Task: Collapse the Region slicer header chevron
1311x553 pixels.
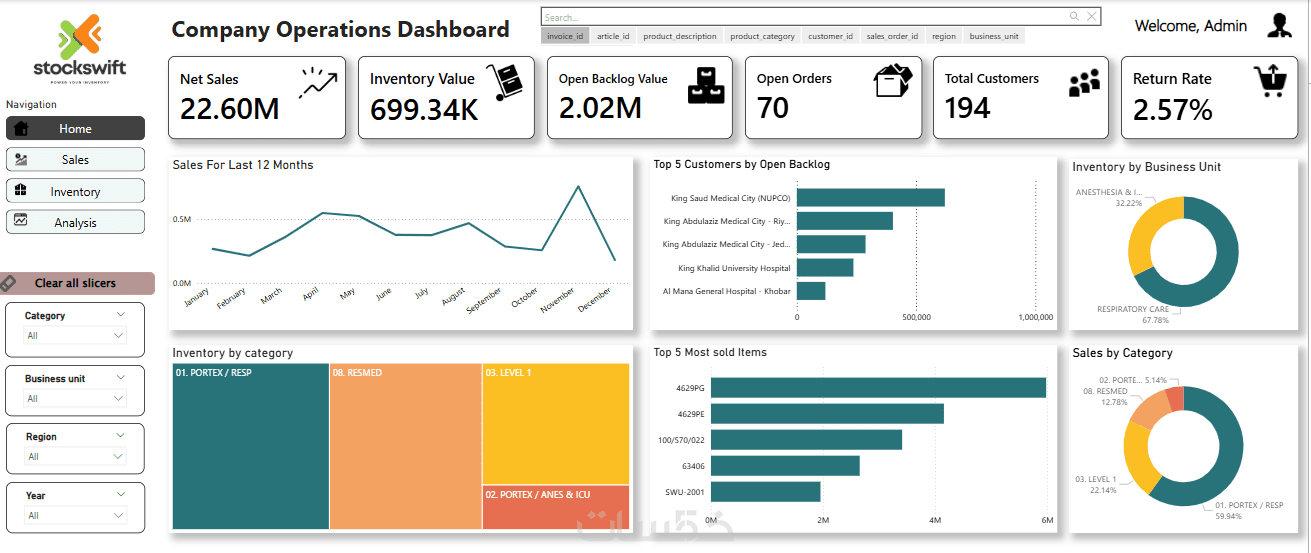Action: (121, 436)
